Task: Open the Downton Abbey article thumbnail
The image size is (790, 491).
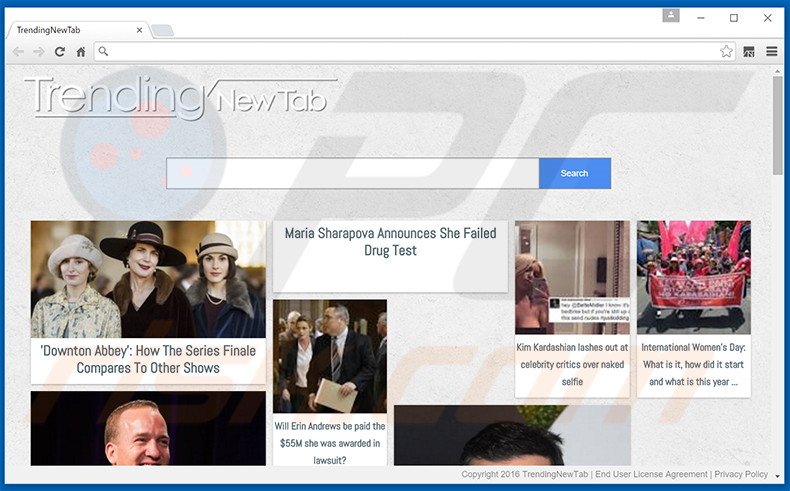Action: [x=148, y=279]
